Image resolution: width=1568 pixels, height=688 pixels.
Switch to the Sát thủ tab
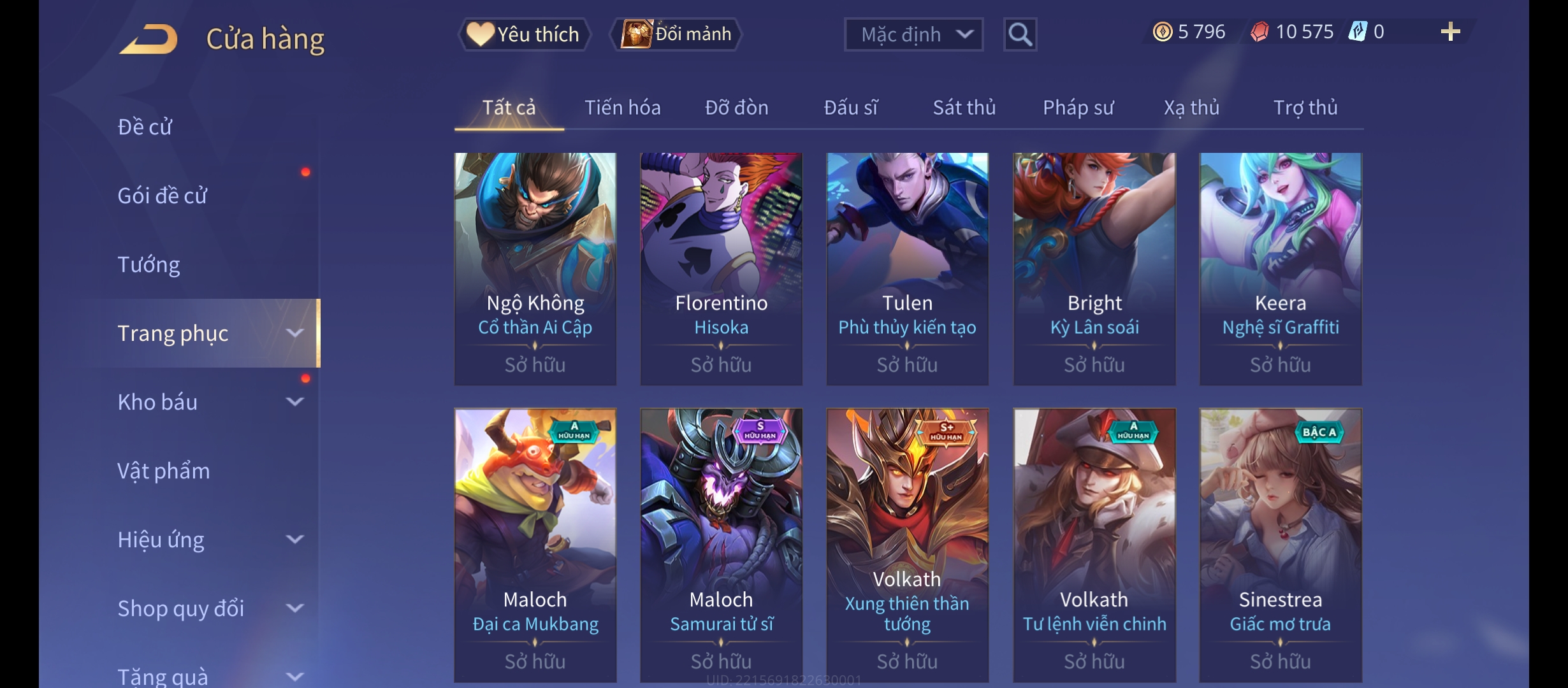pyautogui.click(x=964, y=108)
